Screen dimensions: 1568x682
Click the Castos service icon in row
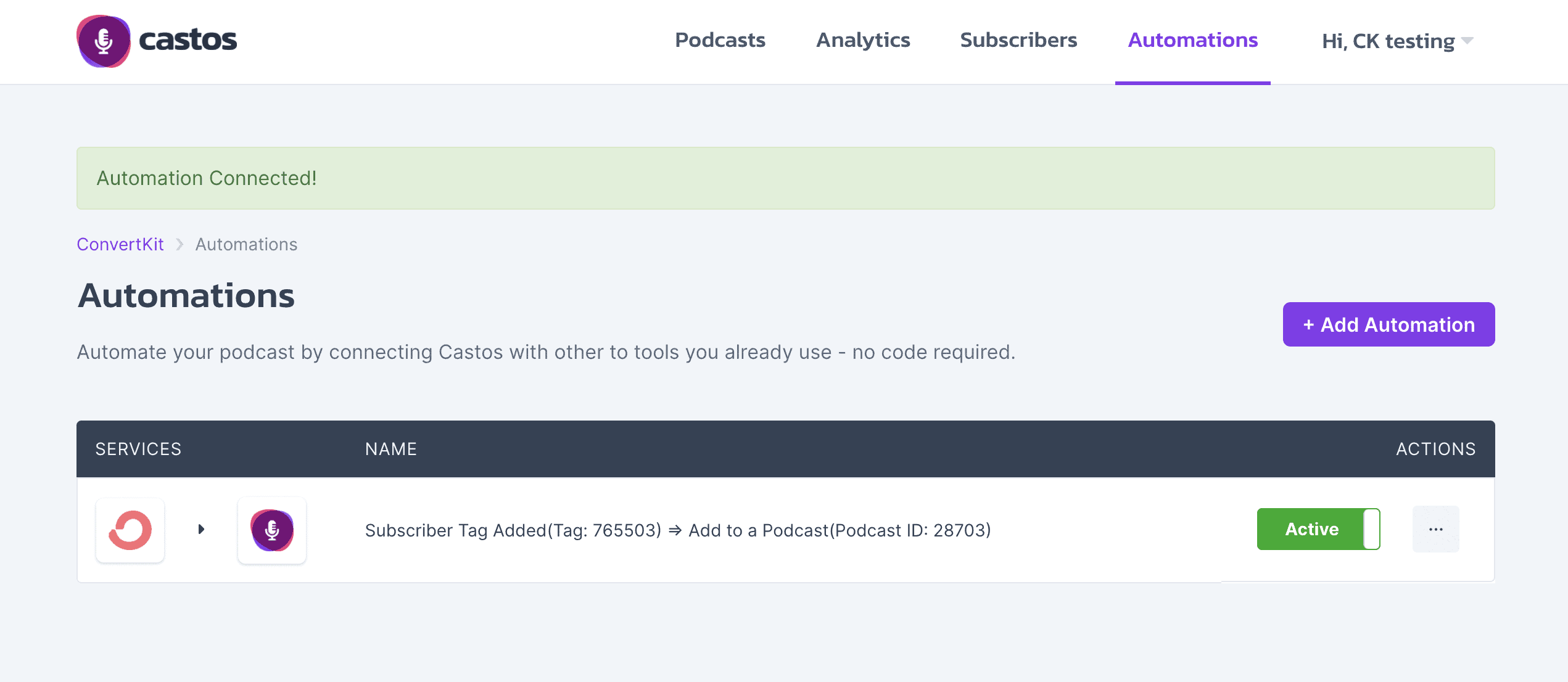[x=272, y=530]
